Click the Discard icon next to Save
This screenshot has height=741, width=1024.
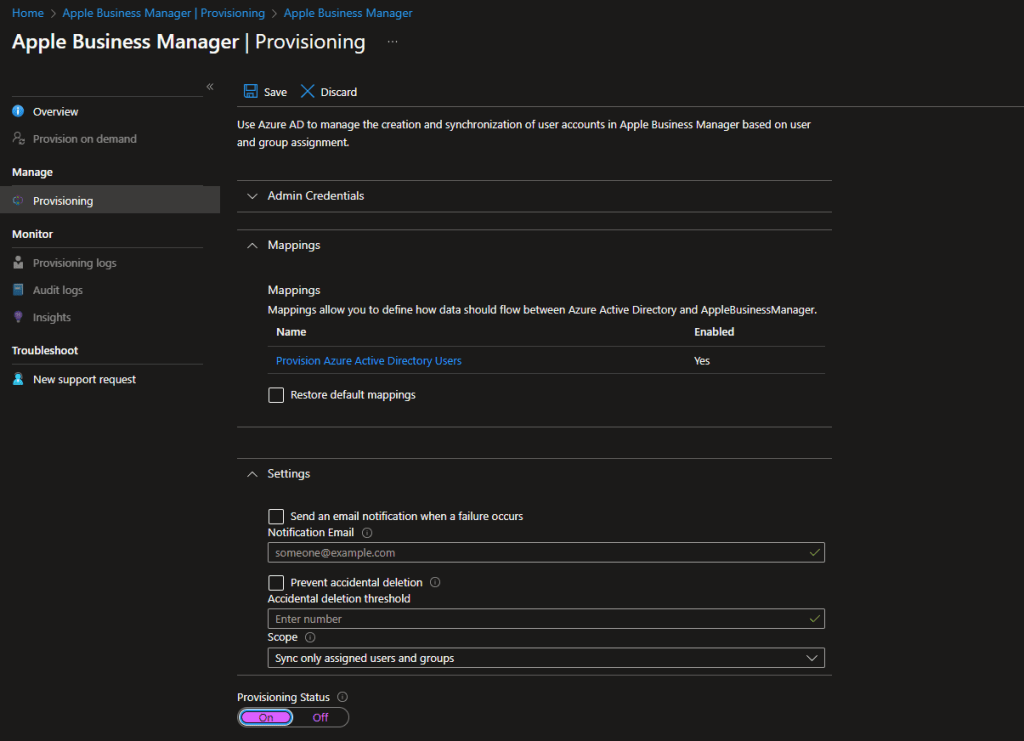(307, 91)
